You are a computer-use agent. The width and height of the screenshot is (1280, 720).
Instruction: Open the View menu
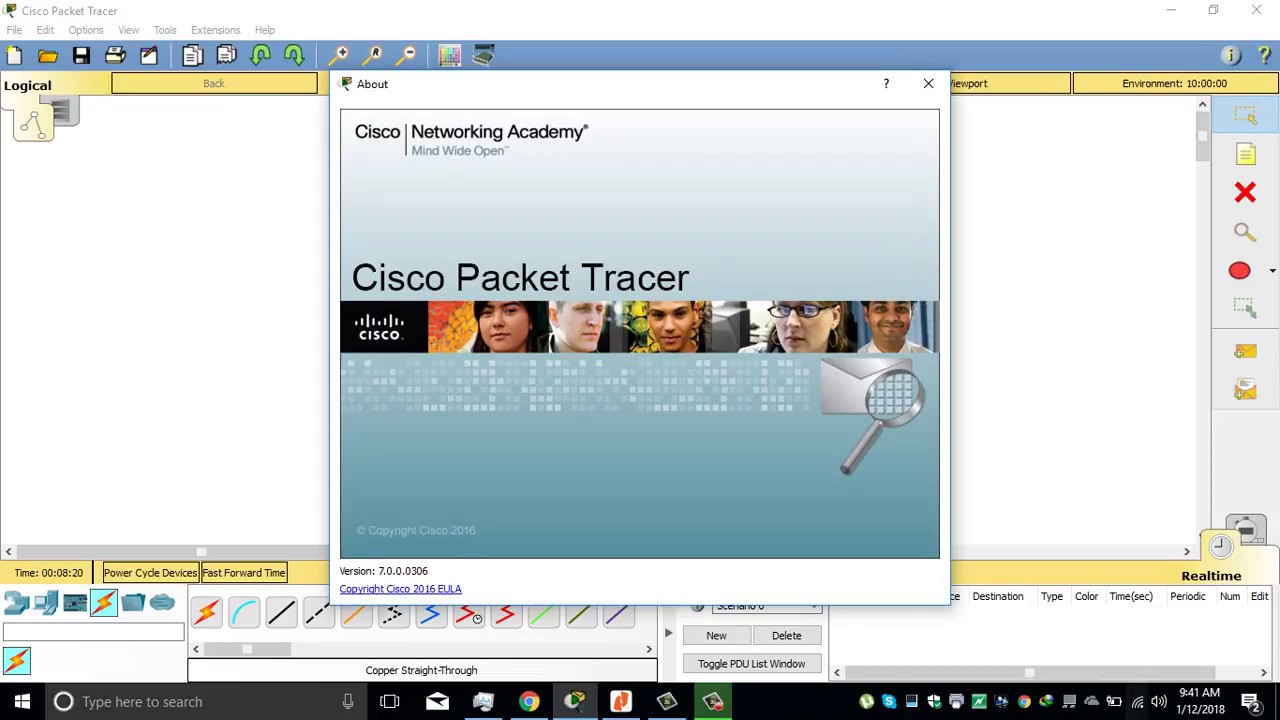coord(128,30)
